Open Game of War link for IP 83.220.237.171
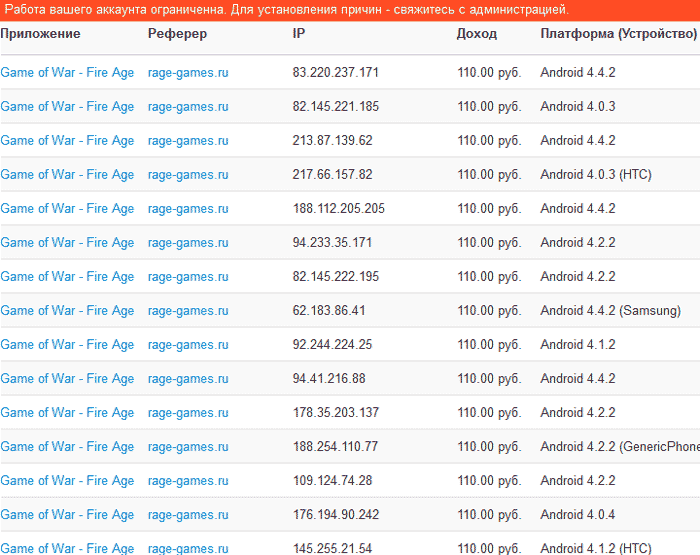This screenshot has height=555, width=700. (x=67, y=72)
